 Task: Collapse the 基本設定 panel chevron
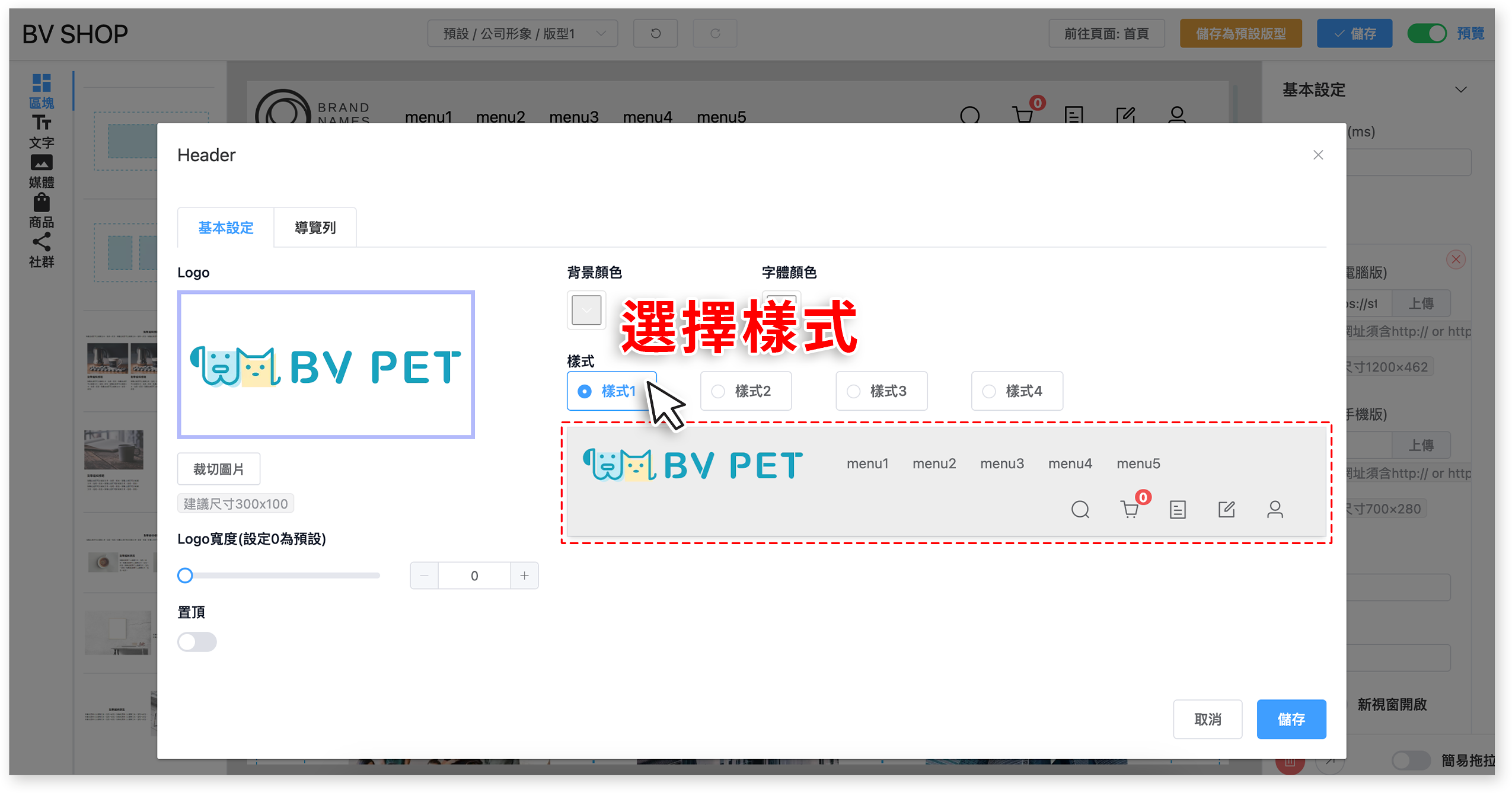coord(1460,90)
